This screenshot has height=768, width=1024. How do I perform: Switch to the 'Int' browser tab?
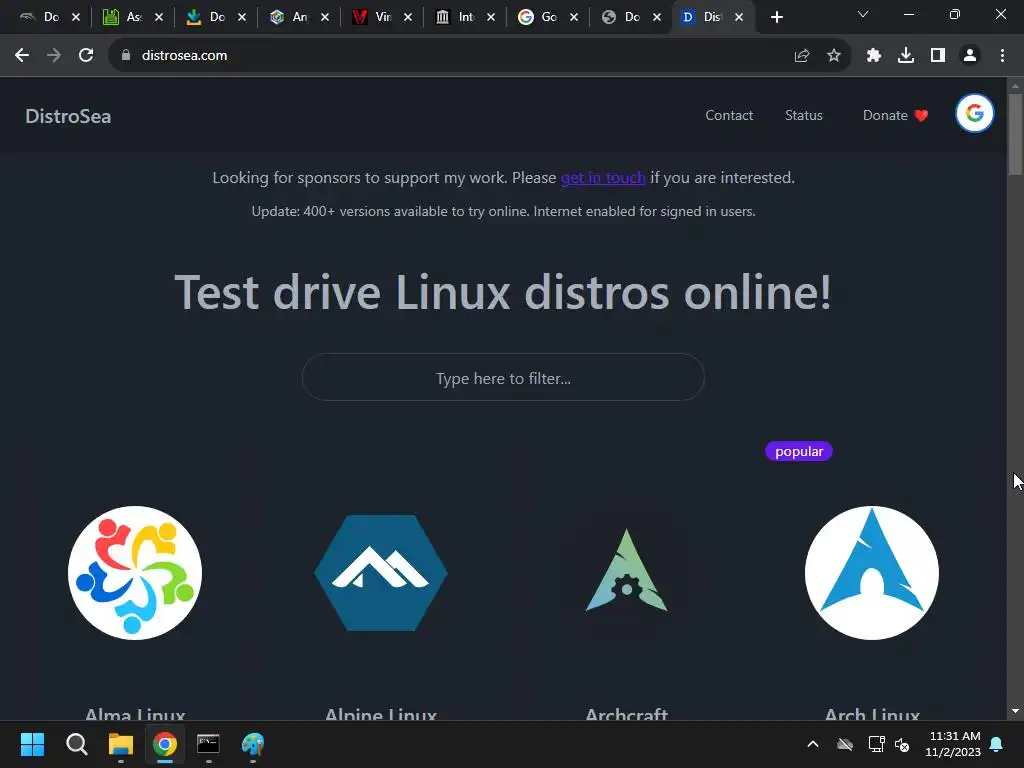point(464,18)
